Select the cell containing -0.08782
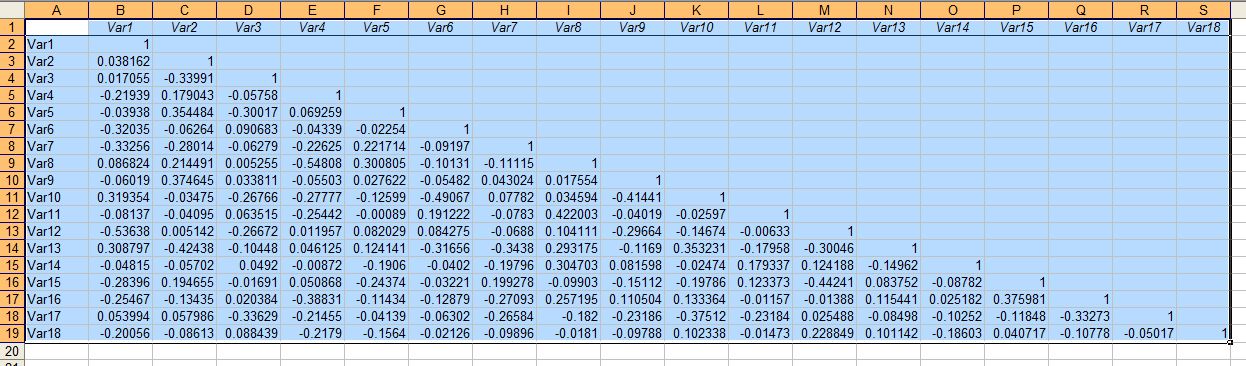Image resolution: width=1246 pixels, height=366 pixels. pos(952,282)
